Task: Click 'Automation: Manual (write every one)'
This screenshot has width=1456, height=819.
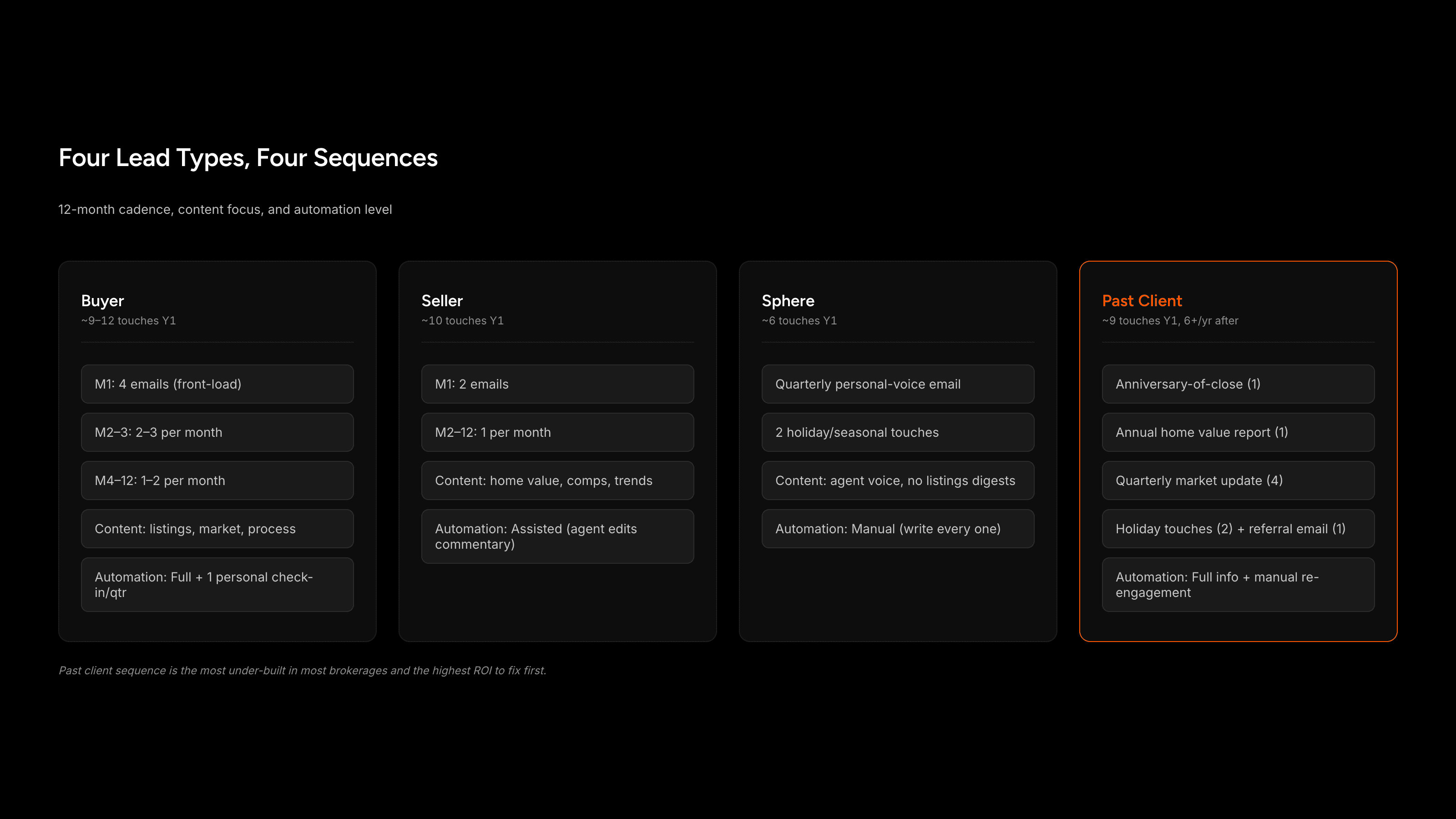Action: coord(898,528)
